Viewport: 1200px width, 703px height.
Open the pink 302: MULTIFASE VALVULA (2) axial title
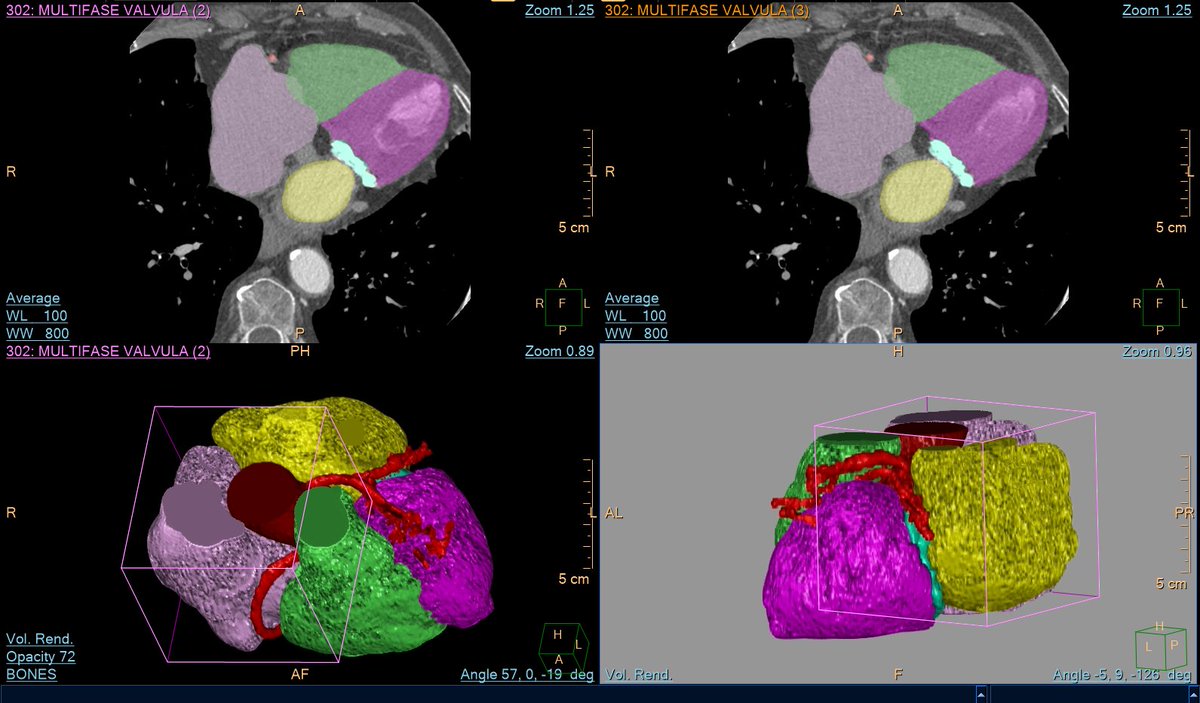[108, 10]
